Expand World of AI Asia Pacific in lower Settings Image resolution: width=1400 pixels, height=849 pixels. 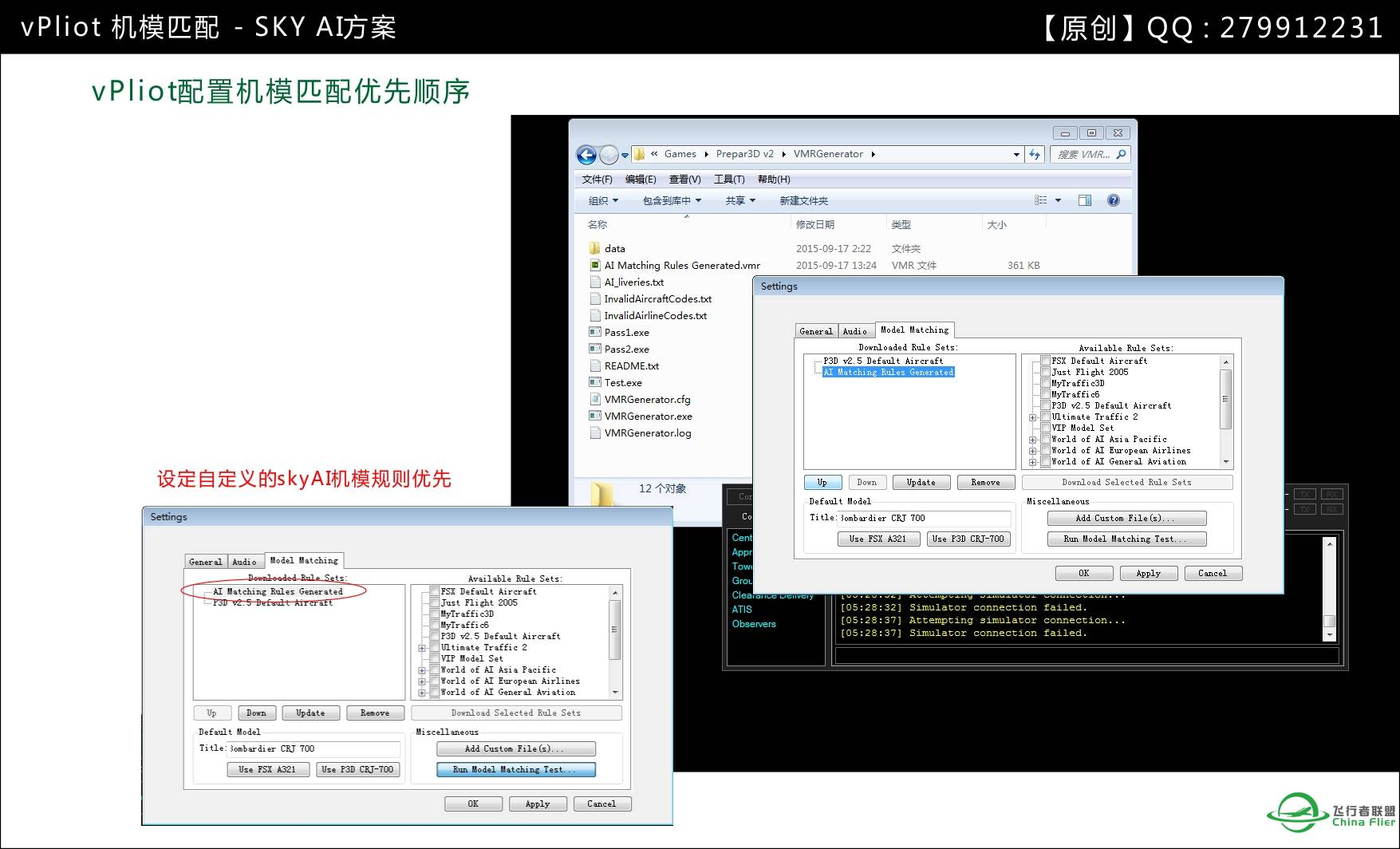coord(422,670)
